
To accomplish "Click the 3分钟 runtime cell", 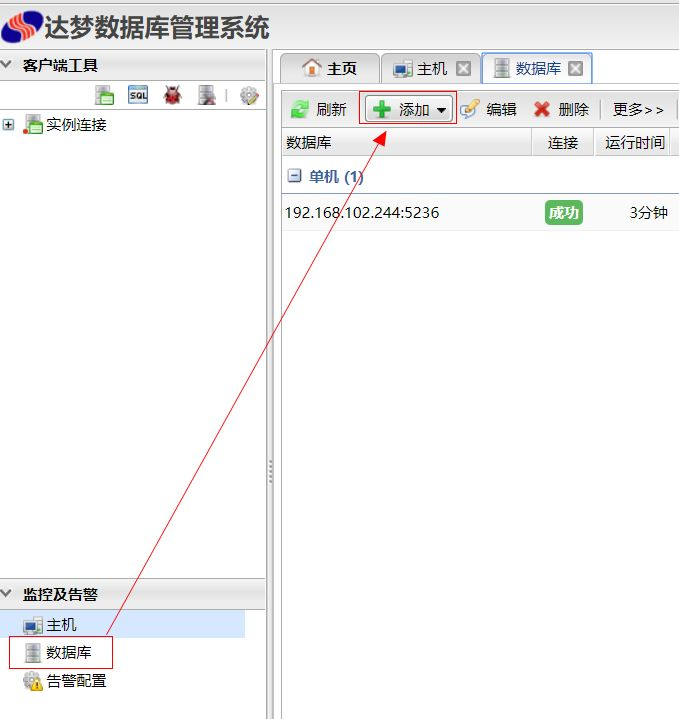I will (x=648, y=212).
